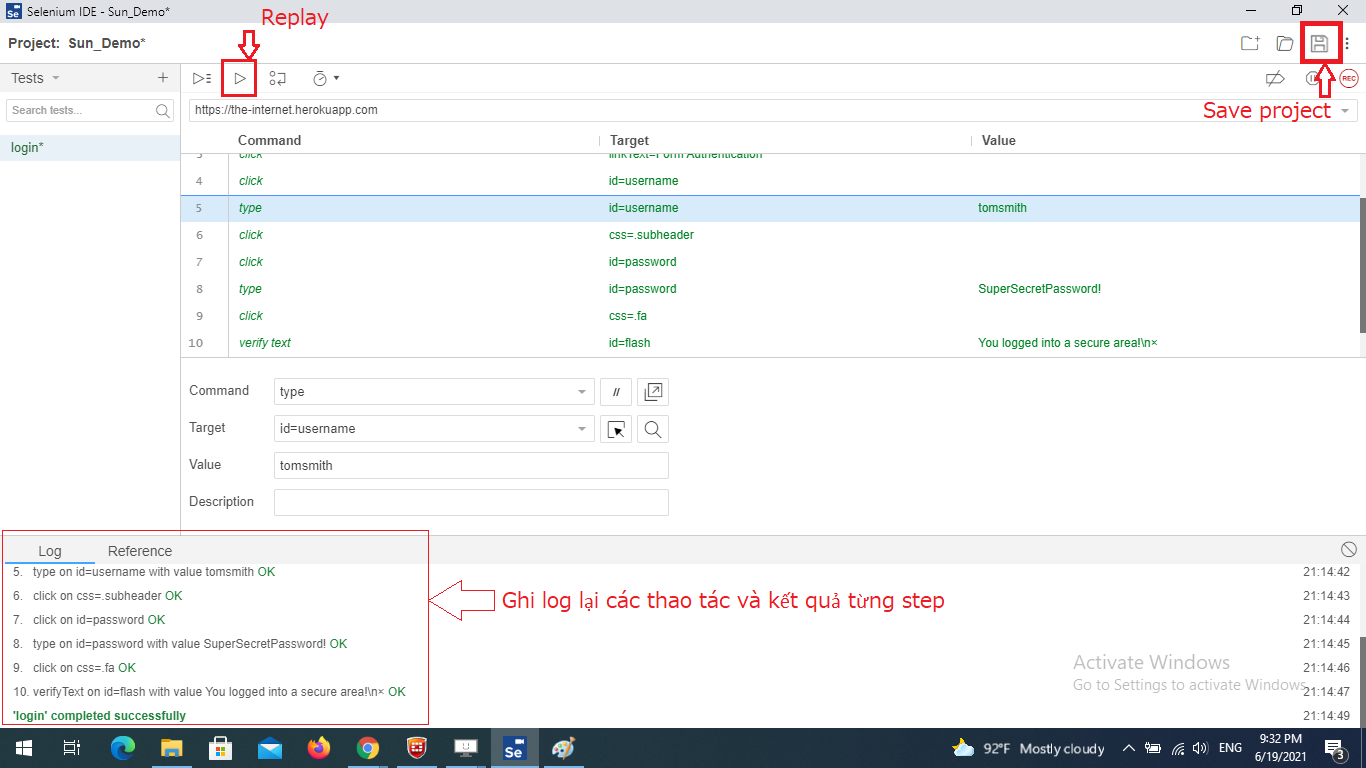The width and height of the screenshot is (1366, 768).
Task: Open the Command combo box
Action: pos(434,392)
